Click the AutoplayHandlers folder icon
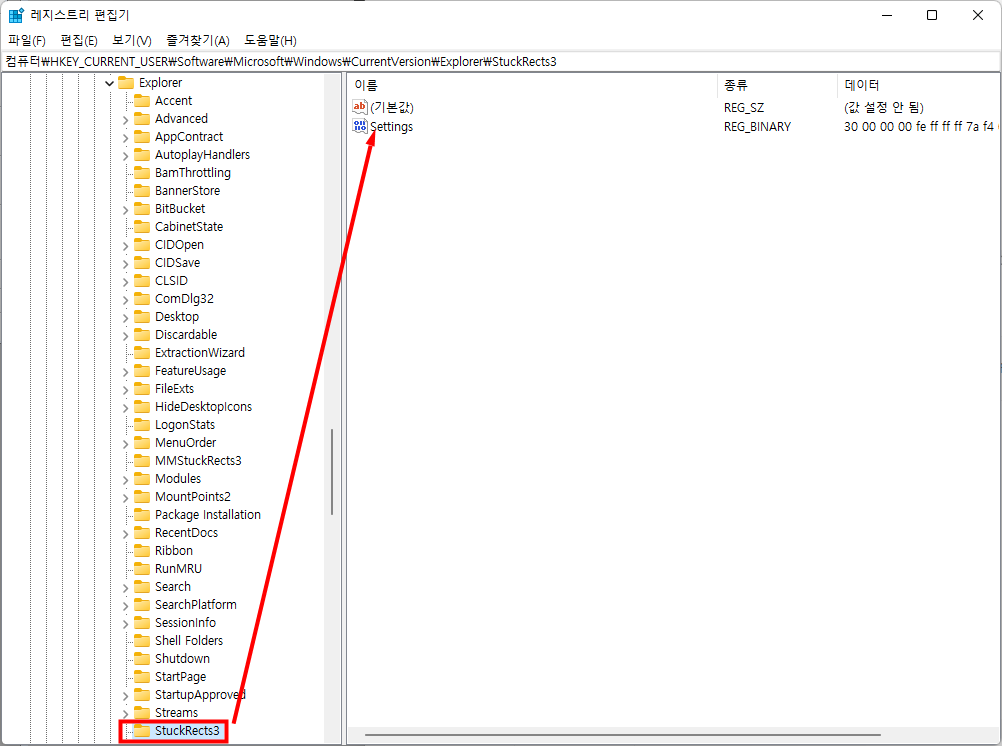The height and width of the screenshot is (746, 1002). pyautogui.click(x=142, y=154)
